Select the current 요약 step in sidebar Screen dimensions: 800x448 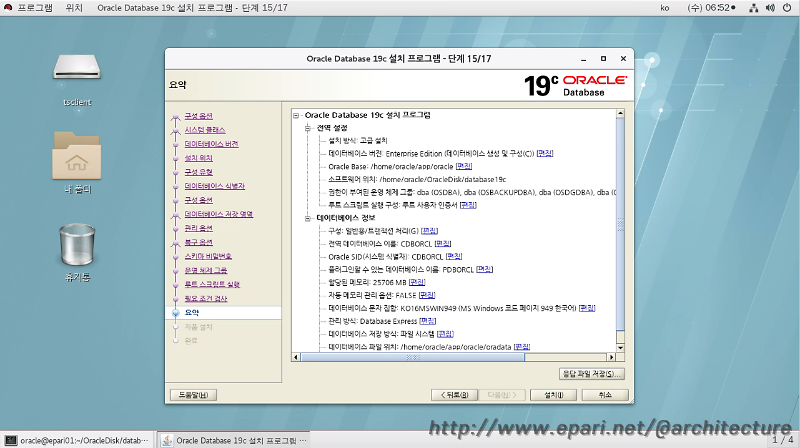point(192,313)
